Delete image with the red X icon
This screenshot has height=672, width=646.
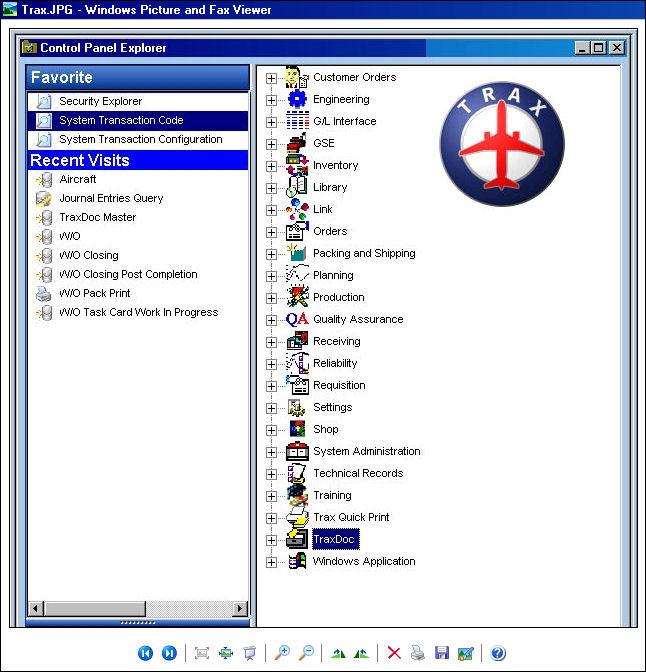(x=394, y=653)
